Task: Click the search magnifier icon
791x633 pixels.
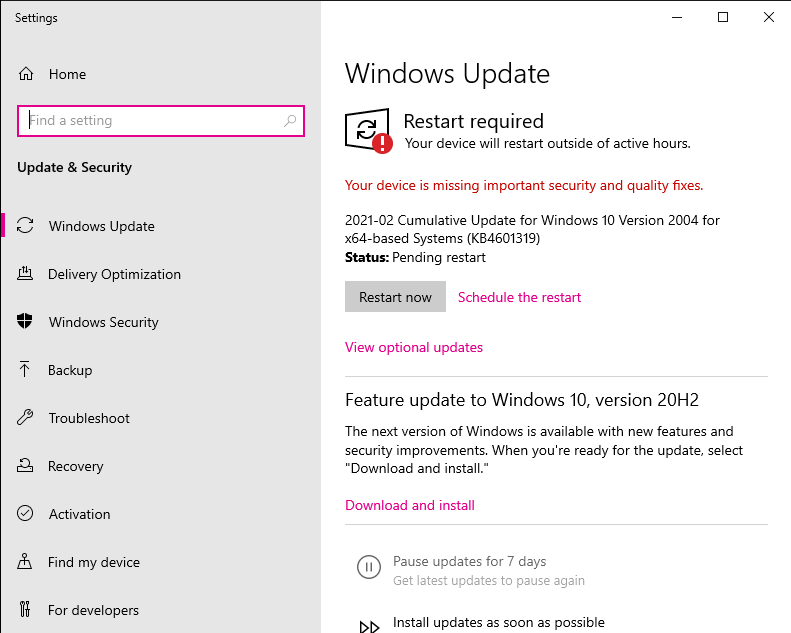Action: 290,121
